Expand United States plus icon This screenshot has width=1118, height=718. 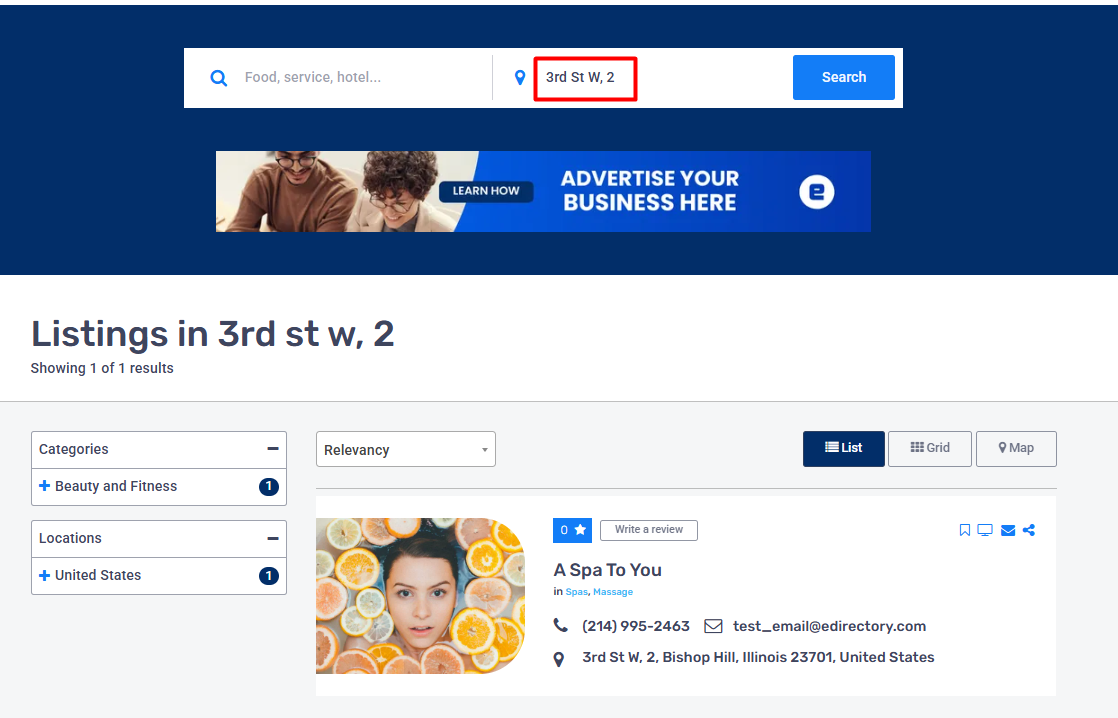pos(44,575)
